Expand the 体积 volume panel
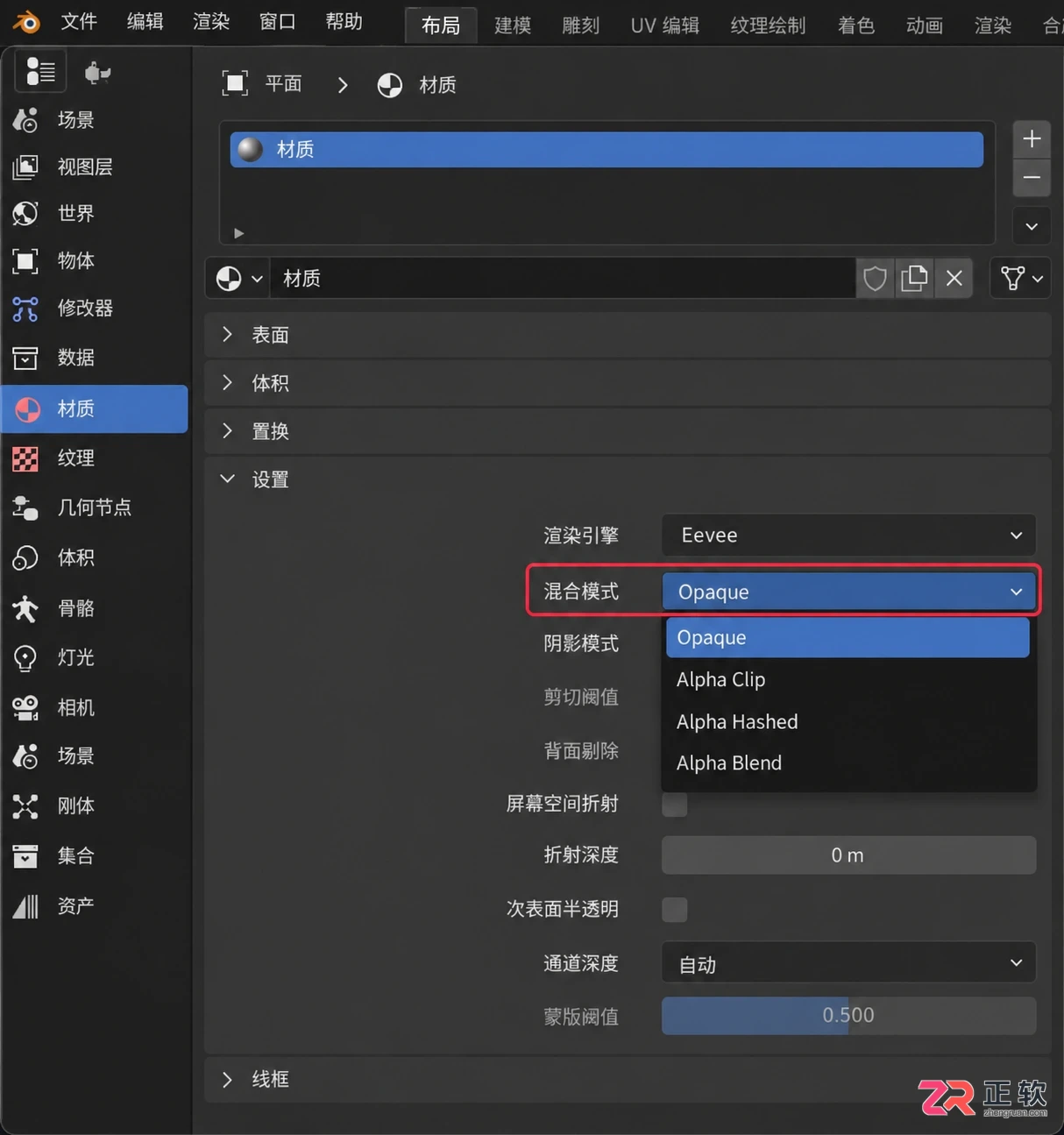Image resolution: width=1064 pixels, height=1135 pixels. pos(628,383)
